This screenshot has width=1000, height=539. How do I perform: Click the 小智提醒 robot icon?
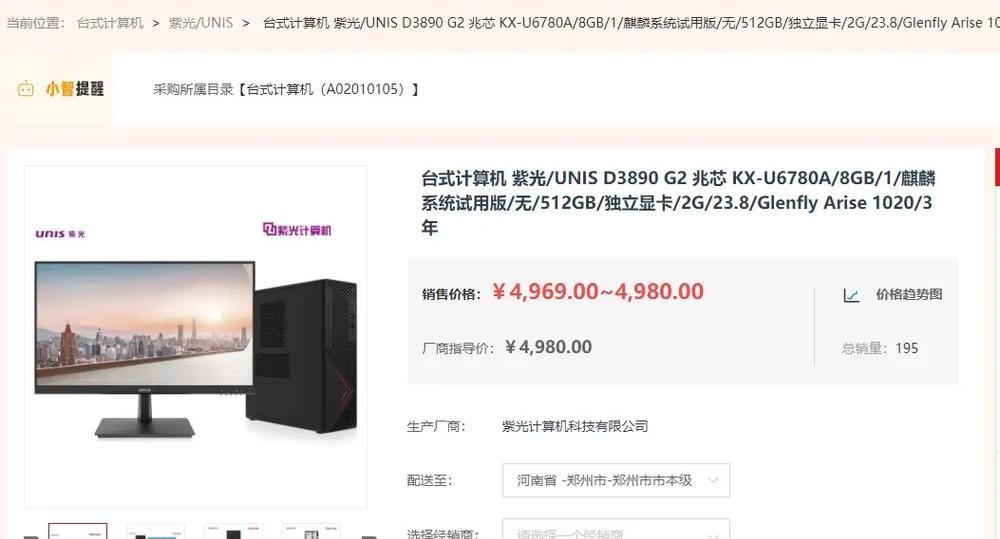coord(26,89)
